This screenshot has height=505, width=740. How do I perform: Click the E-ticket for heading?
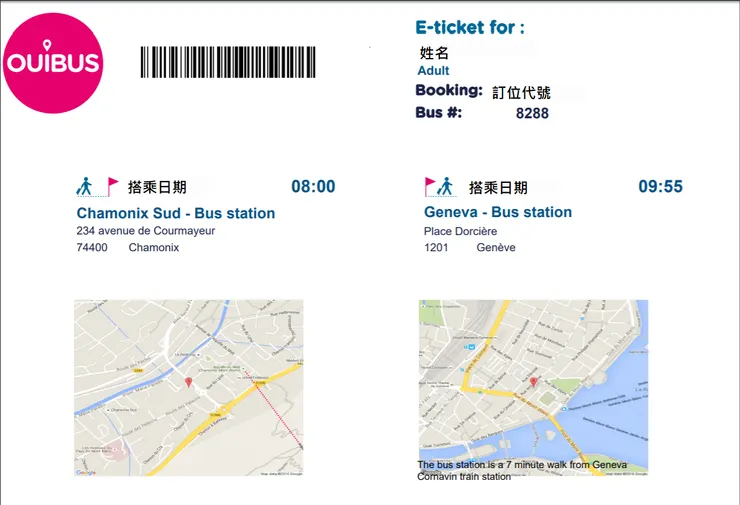tap(470, 27)
